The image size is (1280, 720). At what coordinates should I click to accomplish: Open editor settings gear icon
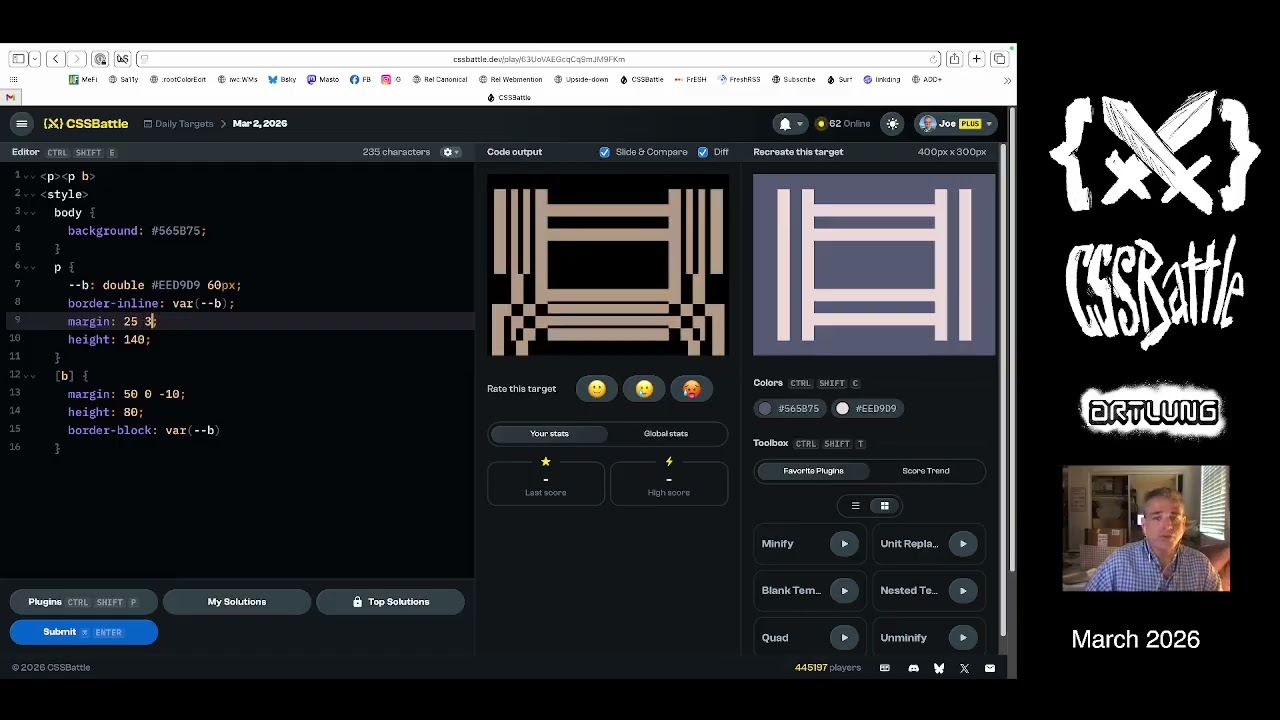[447, 152]
